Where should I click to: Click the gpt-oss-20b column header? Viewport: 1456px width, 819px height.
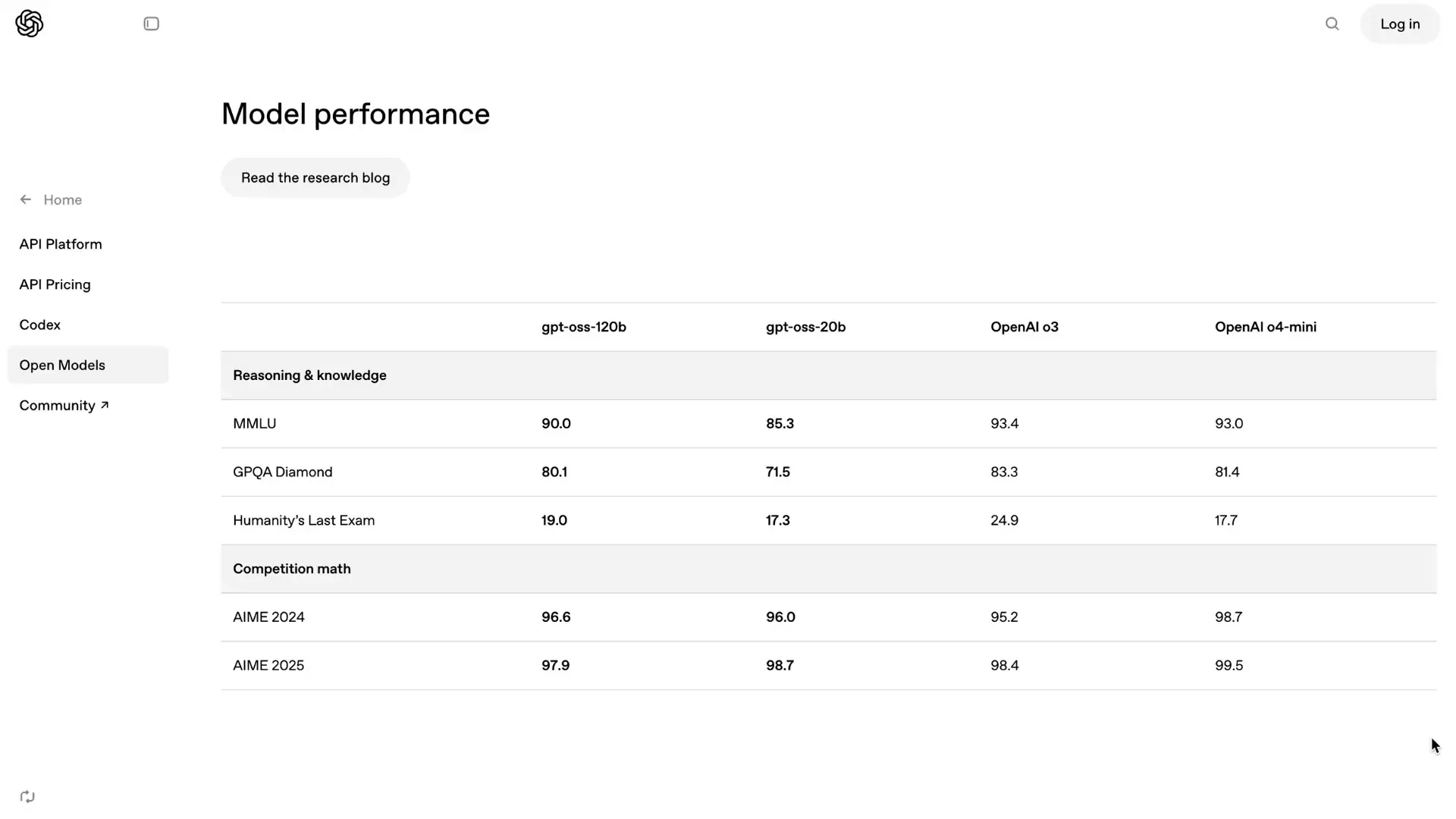(x=805, y=327)
